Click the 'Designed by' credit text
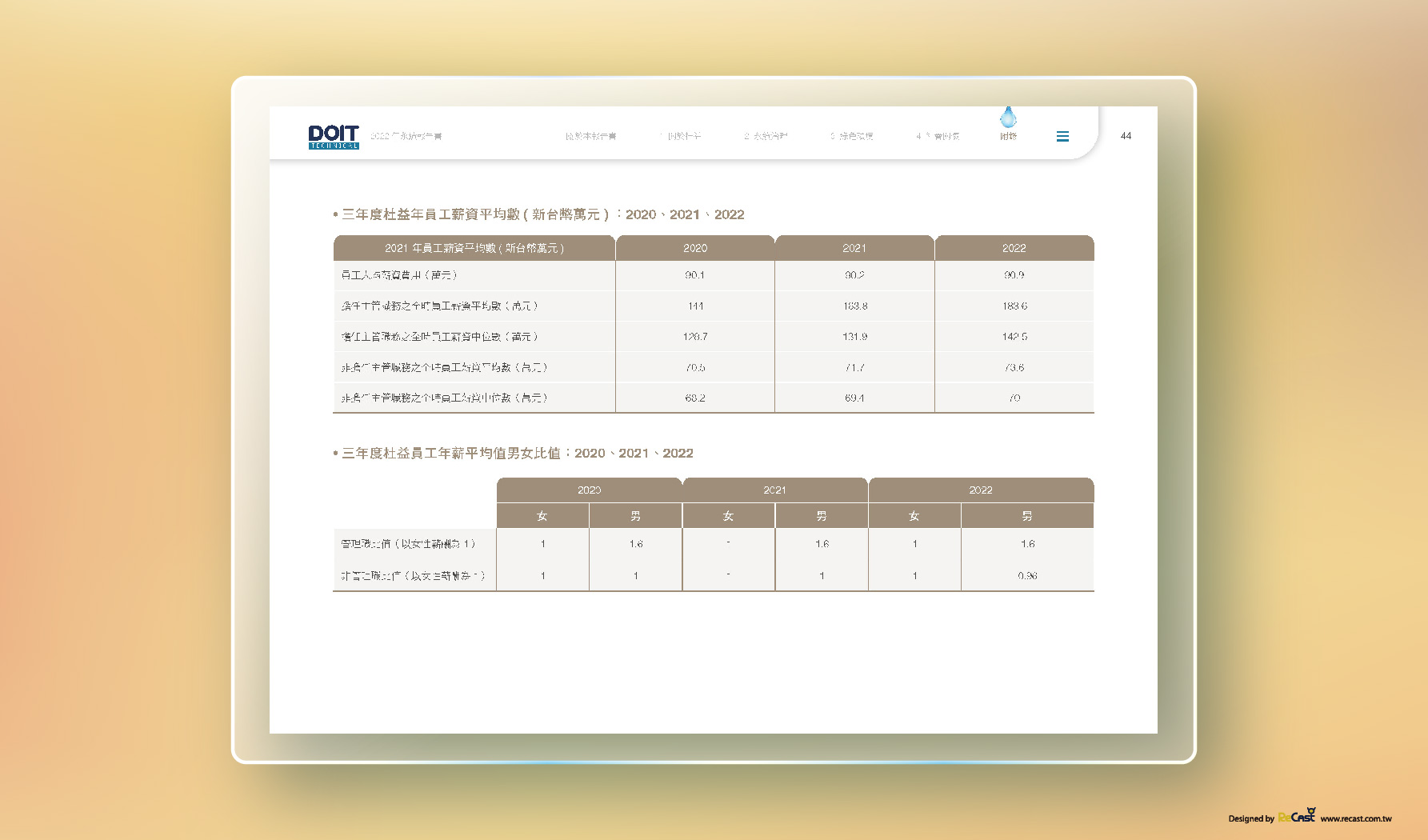The height and width of the screenshot is (840, 1428). (x=1251, y=818)
